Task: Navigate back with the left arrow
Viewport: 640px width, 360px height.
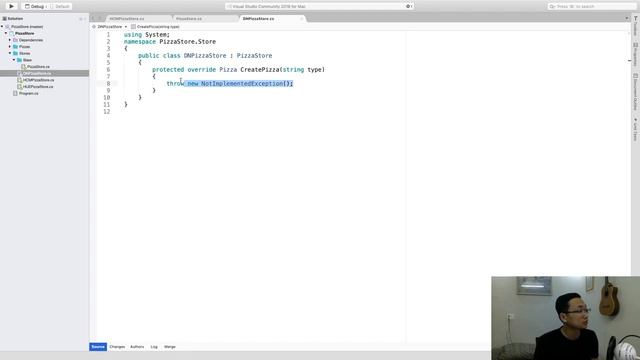Action: point(93,19)
